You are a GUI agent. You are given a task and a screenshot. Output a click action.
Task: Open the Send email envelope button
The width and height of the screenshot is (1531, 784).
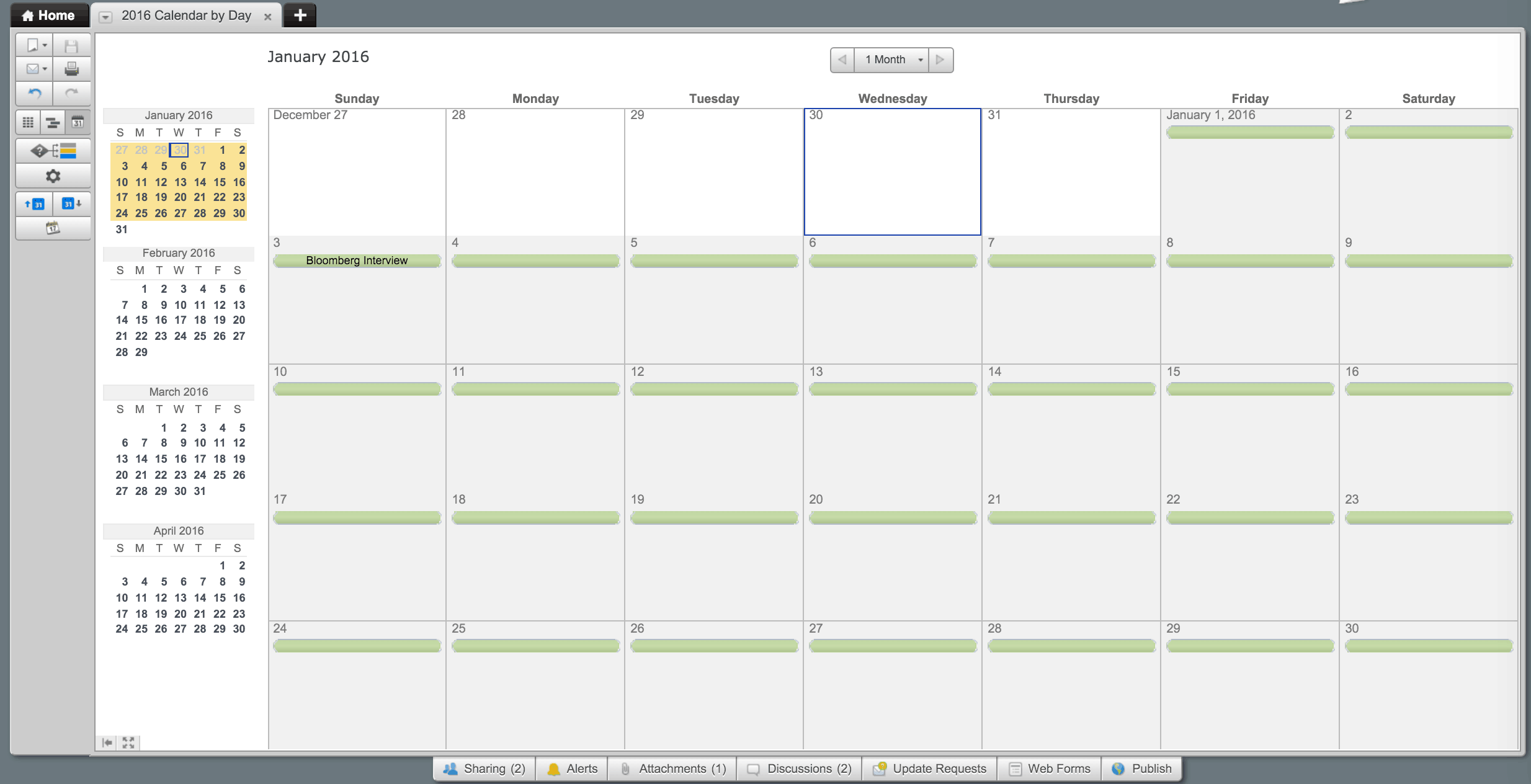[35, 69]
